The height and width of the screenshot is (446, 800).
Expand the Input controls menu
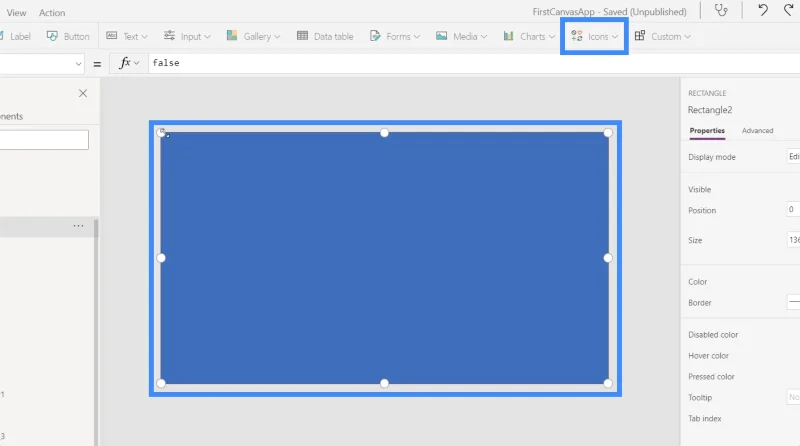pos(187,36)
